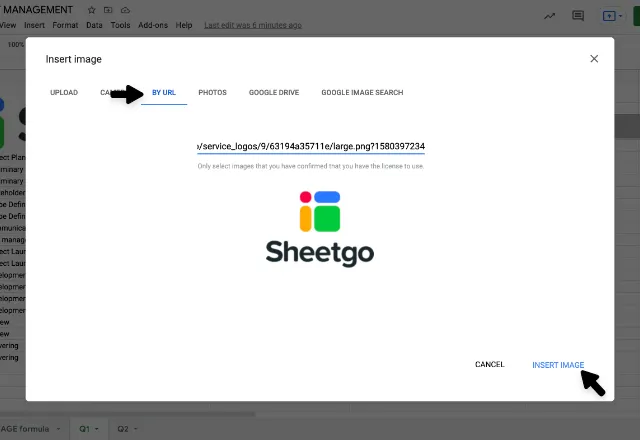The height and width of the screenshot is (440, 640).
Task: Switch to Google Drive tab
Action: 274,93
